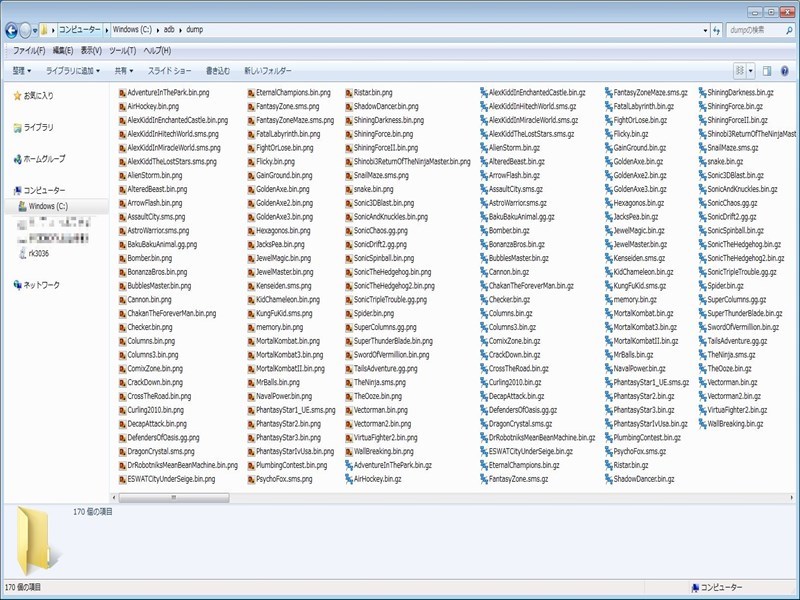Open the ツール(T) menu

(x=122, y=51)
